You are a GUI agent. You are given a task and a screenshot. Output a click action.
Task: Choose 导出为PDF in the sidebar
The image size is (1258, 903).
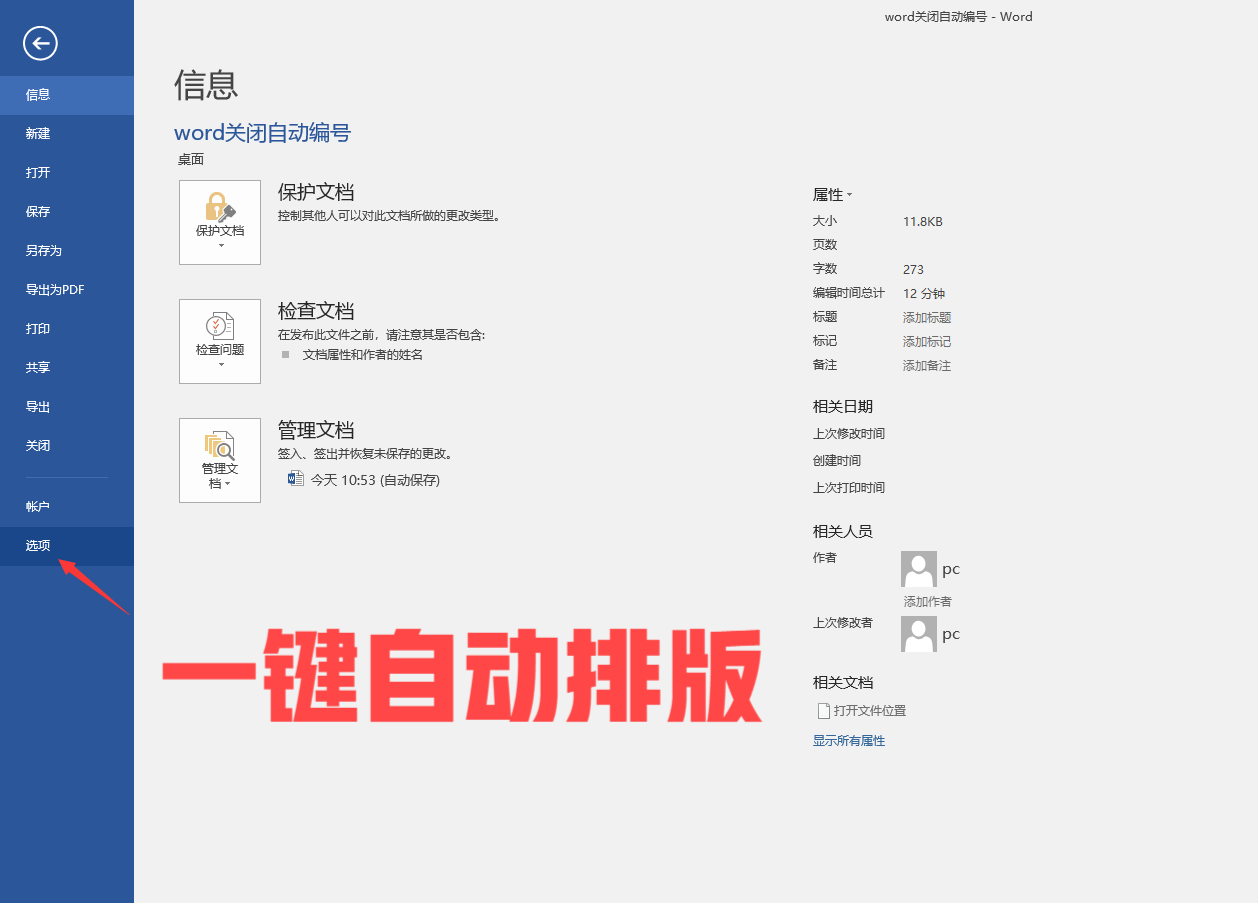click(55, 290)
